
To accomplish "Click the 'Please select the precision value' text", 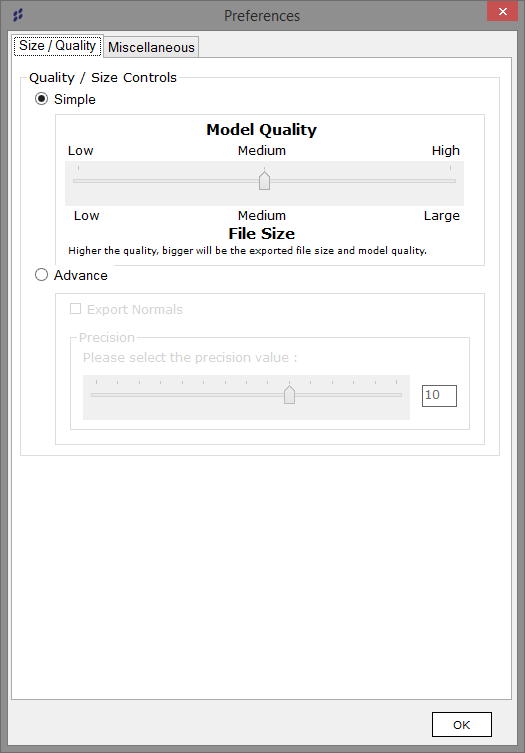I will point(190,358).
